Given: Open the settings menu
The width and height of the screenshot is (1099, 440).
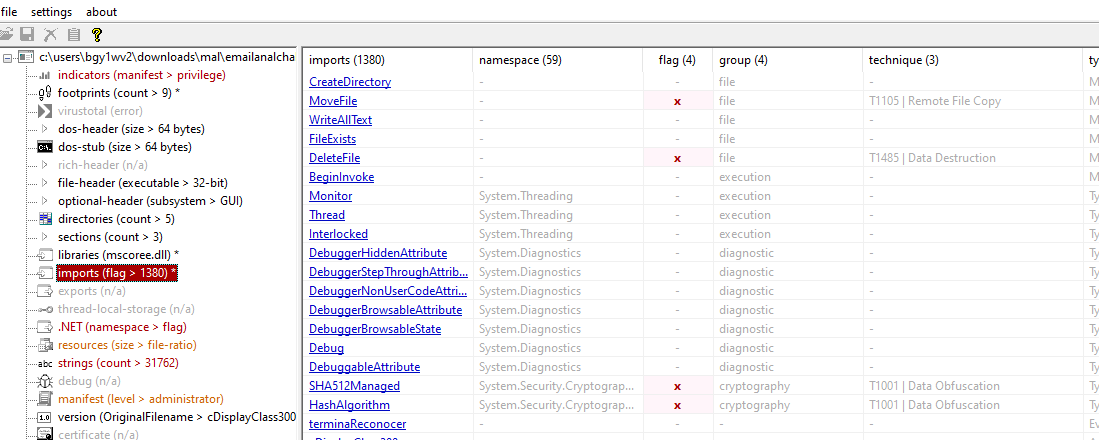Looking at the screenshot, I should coord(51,12).
